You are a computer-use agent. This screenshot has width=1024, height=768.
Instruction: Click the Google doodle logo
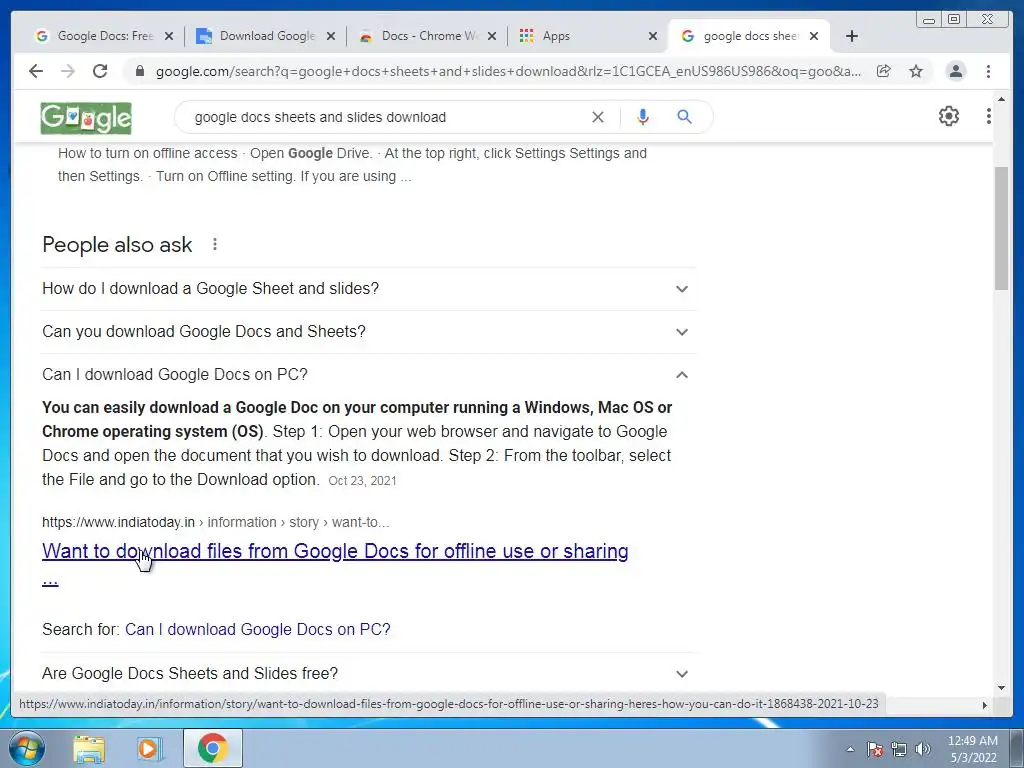pyautogui.click(x=86, y=118)
